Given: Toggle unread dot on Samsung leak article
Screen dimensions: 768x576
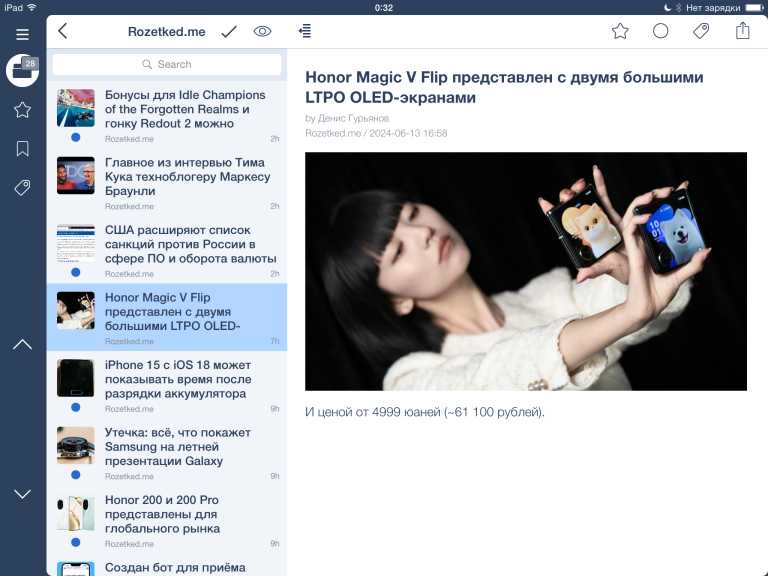Looking at the screenshot, I should [75, 475].
